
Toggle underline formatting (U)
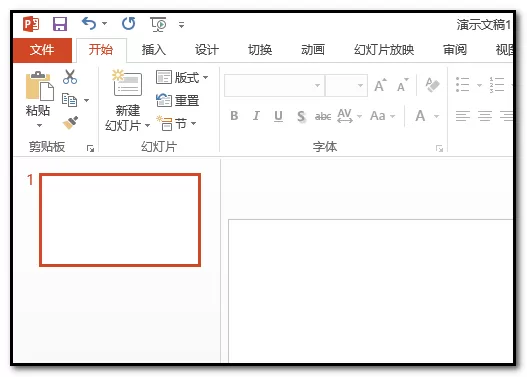point(278,116)
